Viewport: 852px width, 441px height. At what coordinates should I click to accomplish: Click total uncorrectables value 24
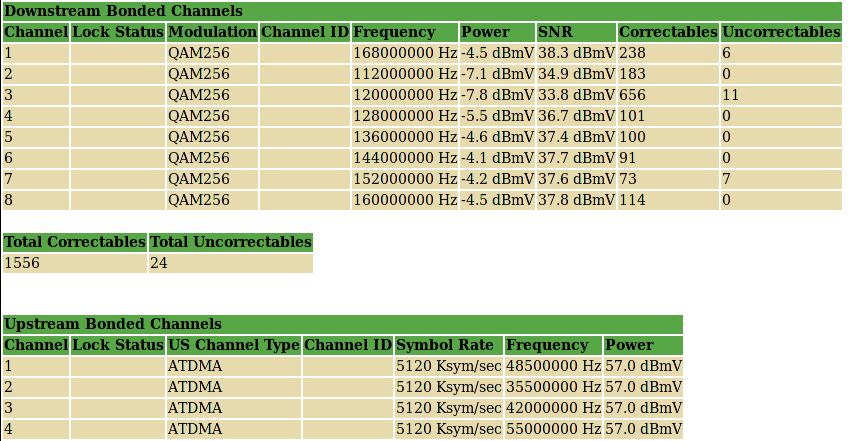click(159, 263)
